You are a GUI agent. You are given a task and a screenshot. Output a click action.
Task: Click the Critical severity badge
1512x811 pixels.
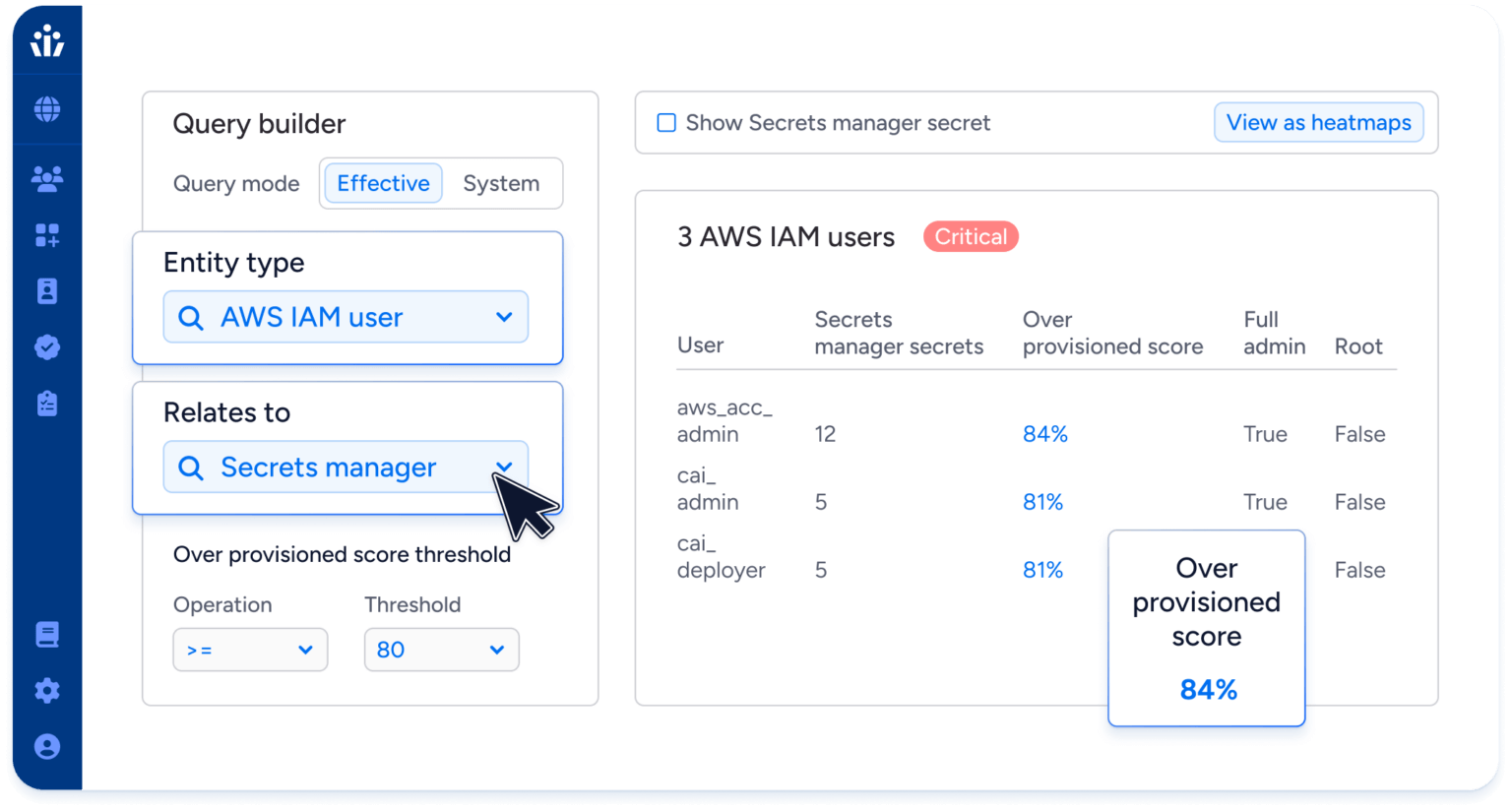(x=970, y=237)
